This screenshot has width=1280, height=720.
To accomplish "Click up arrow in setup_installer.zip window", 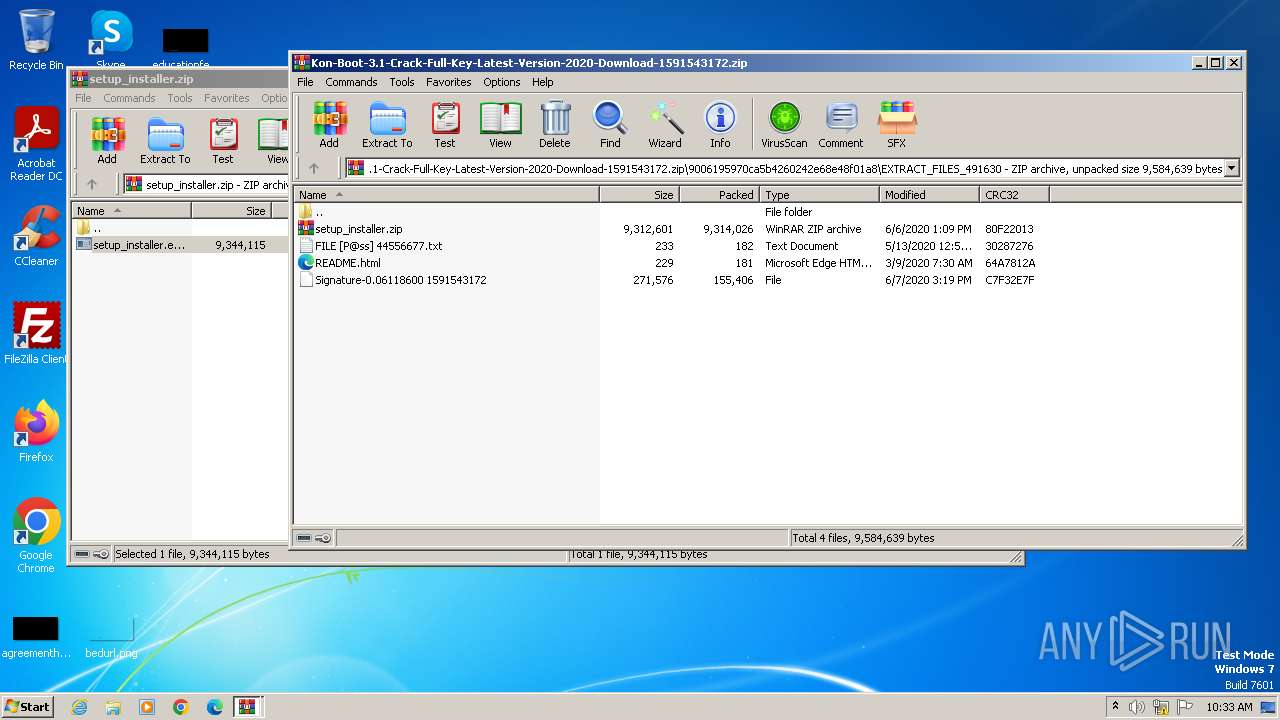I will pyautogui.click(x=91, y=184).
